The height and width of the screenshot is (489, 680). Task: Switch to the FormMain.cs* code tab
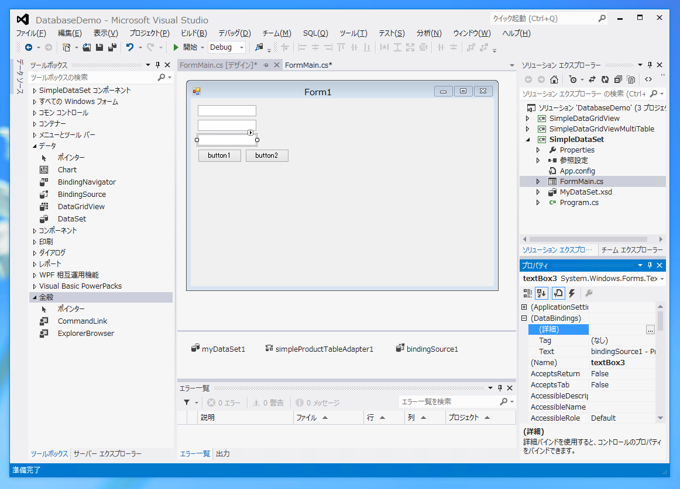pos(308,65)
